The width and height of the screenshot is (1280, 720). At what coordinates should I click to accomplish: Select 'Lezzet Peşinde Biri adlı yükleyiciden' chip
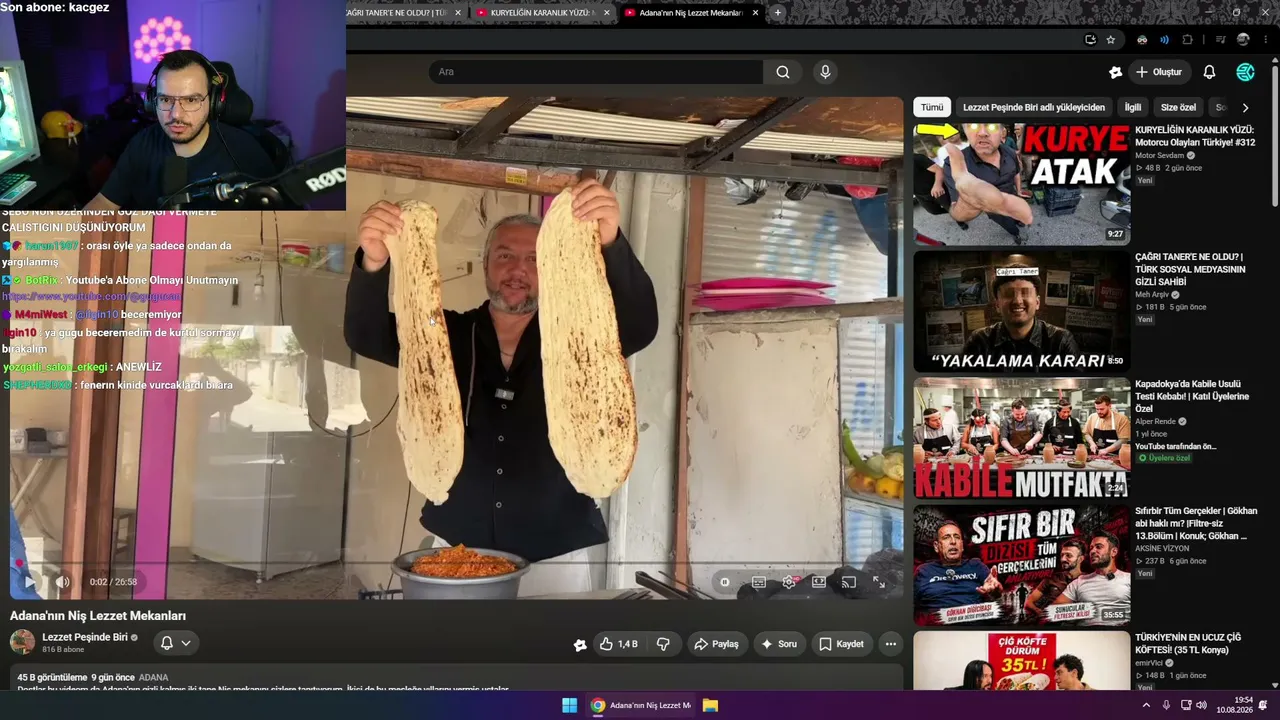1034,107
